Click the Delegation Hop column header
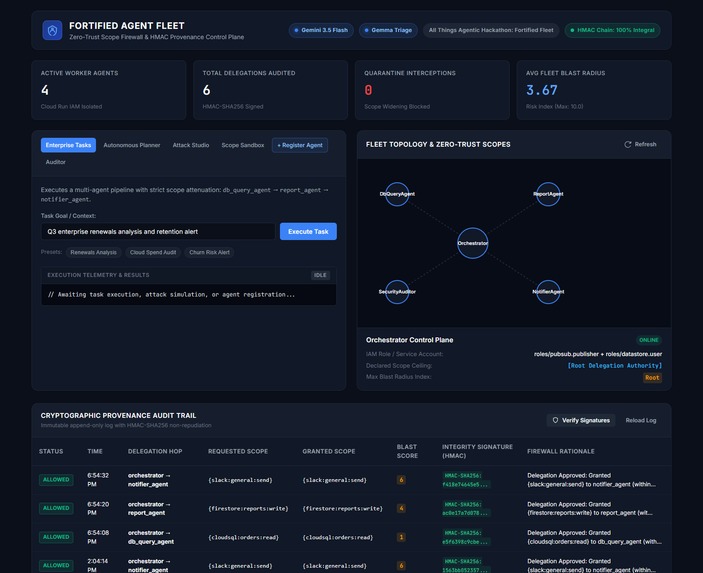Screen dimensions: 703x573 tap(155, 451)
